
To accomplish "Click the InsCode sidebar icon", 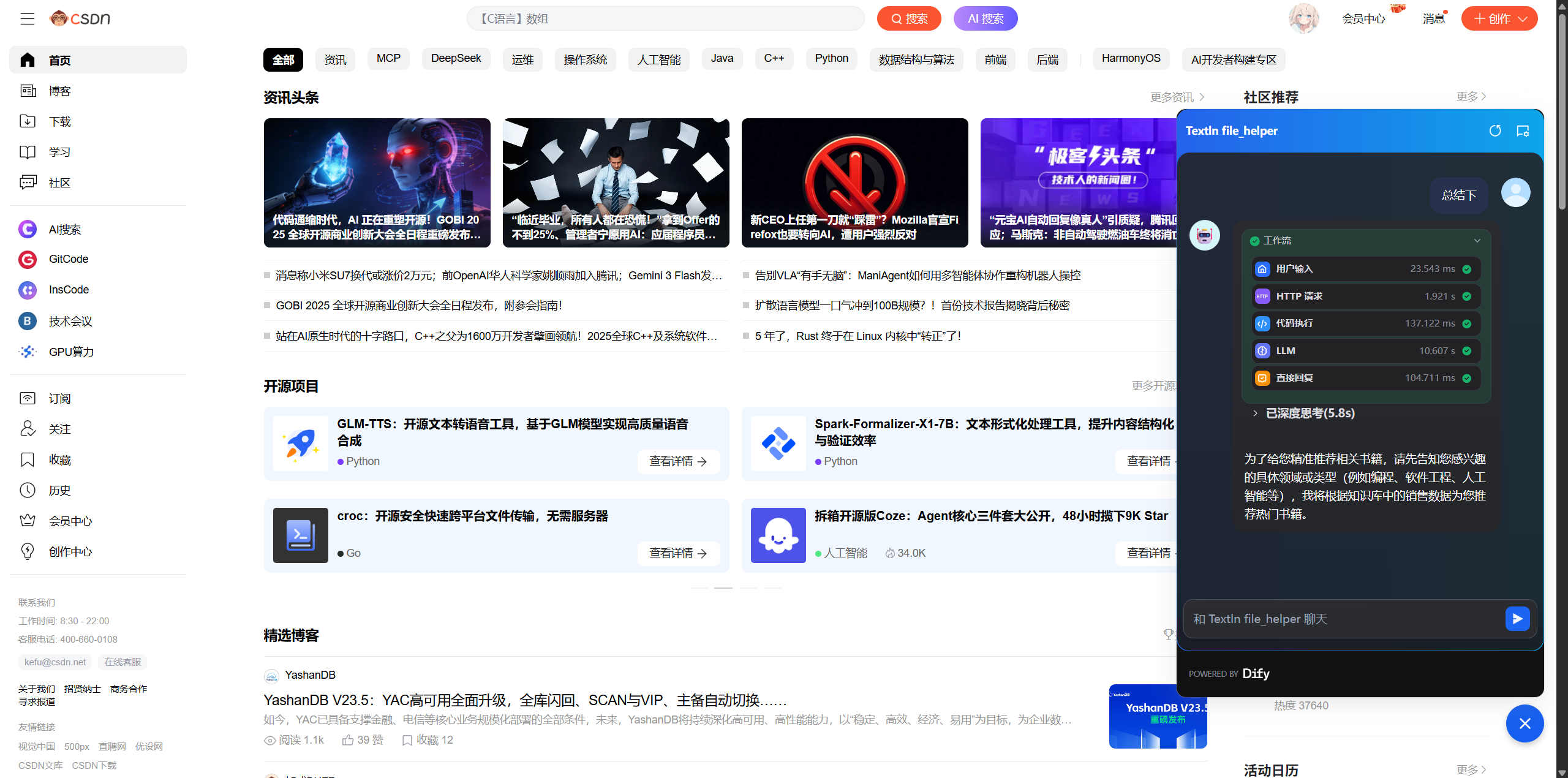I will pyautogui.click(x=28, y=290).
